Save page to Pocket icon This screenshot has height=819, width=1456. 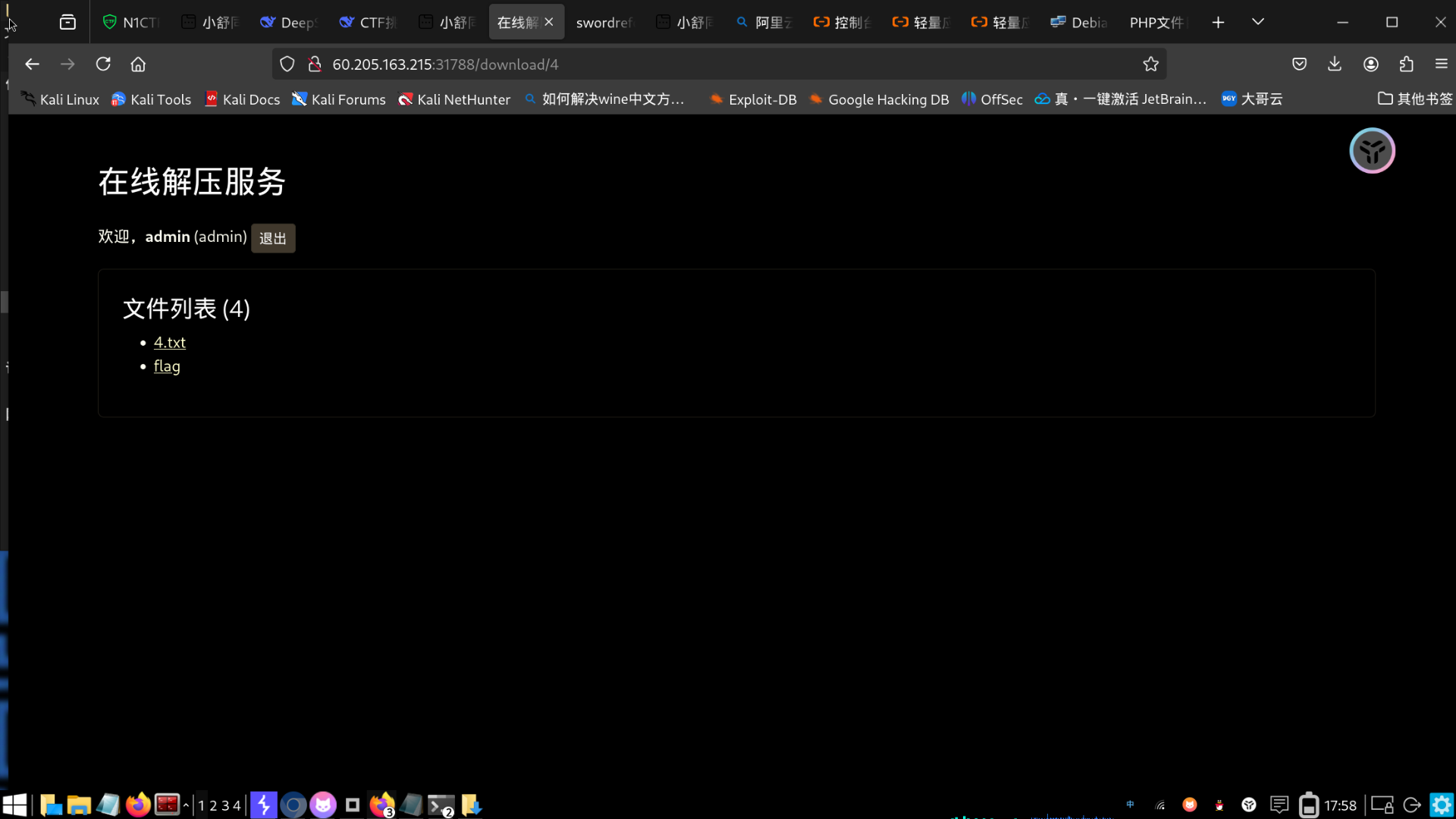tap(1299, 64)
